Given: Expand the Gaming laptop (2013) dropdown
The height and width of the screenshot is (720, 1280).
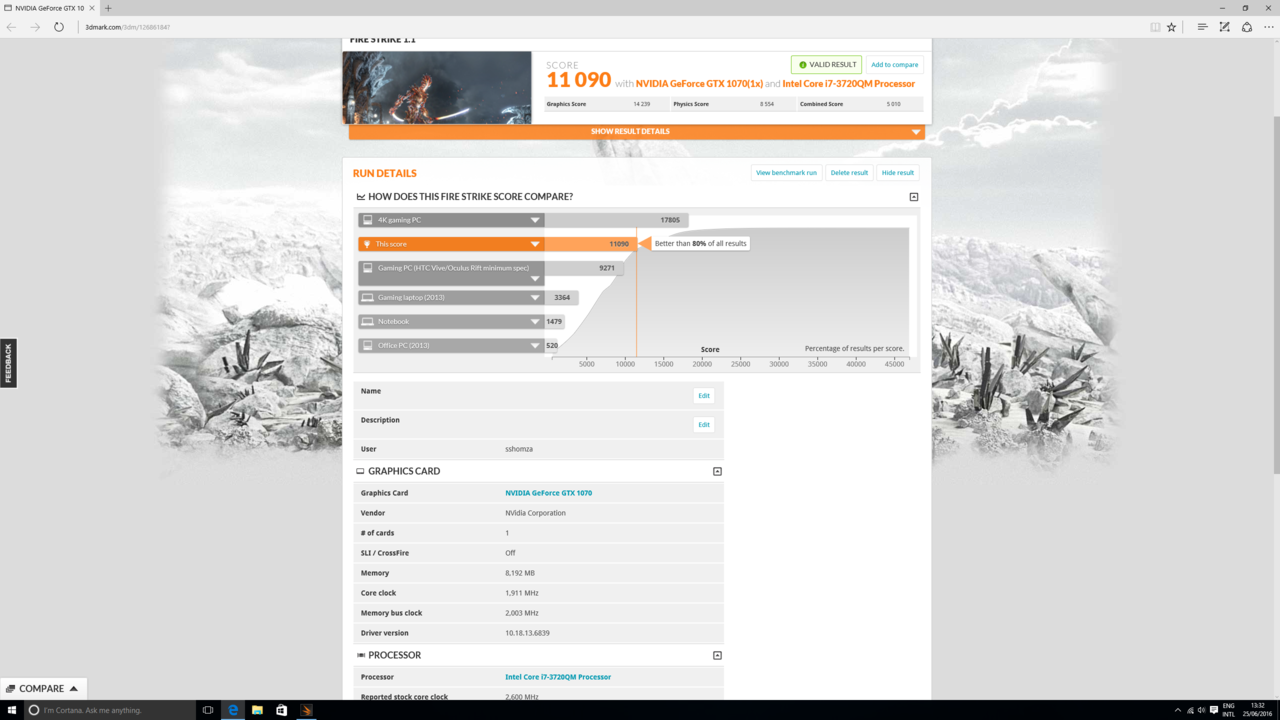Looking at the screenshot, I should [535, 297].
